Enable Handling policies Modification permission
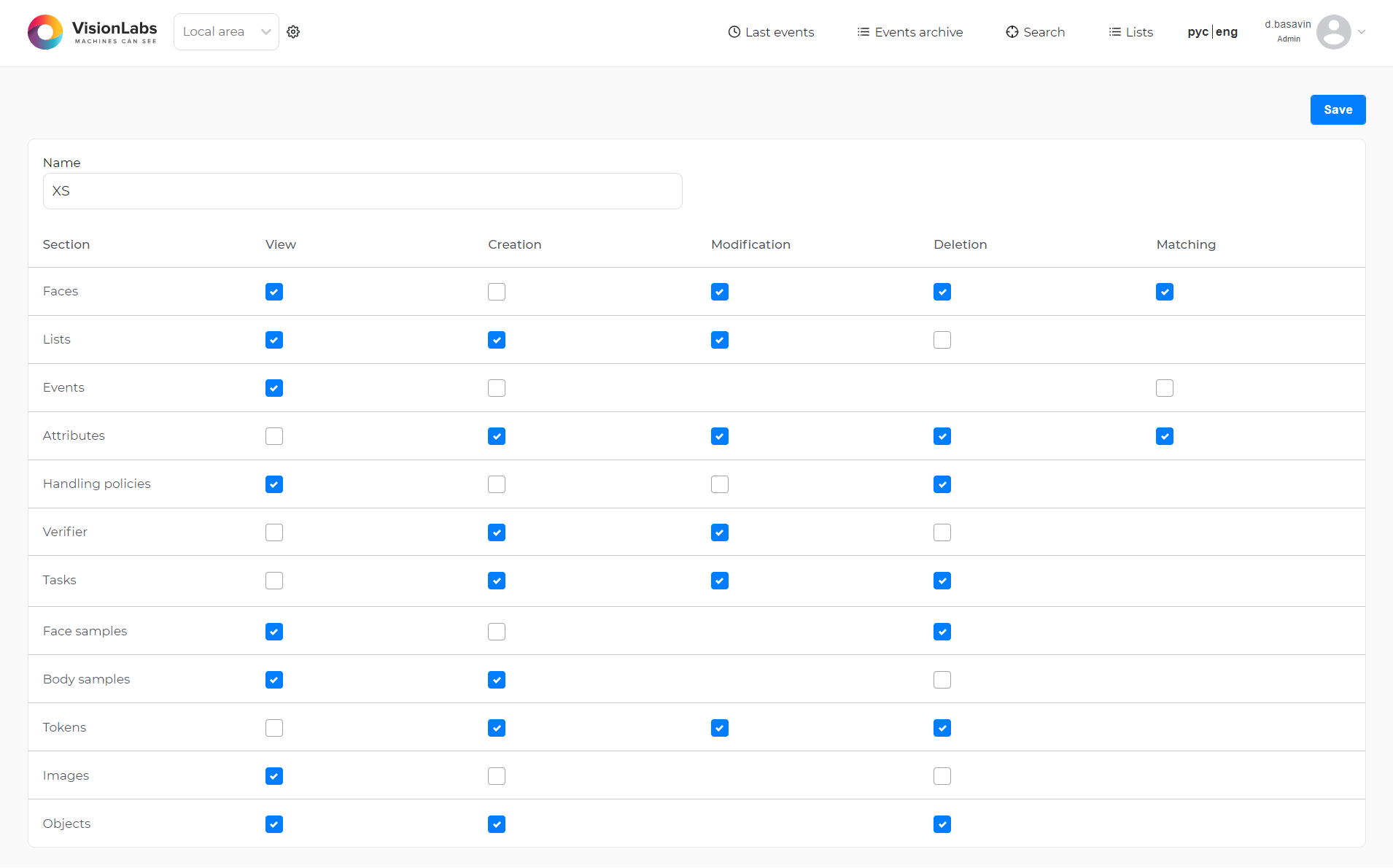 (720, 484)
